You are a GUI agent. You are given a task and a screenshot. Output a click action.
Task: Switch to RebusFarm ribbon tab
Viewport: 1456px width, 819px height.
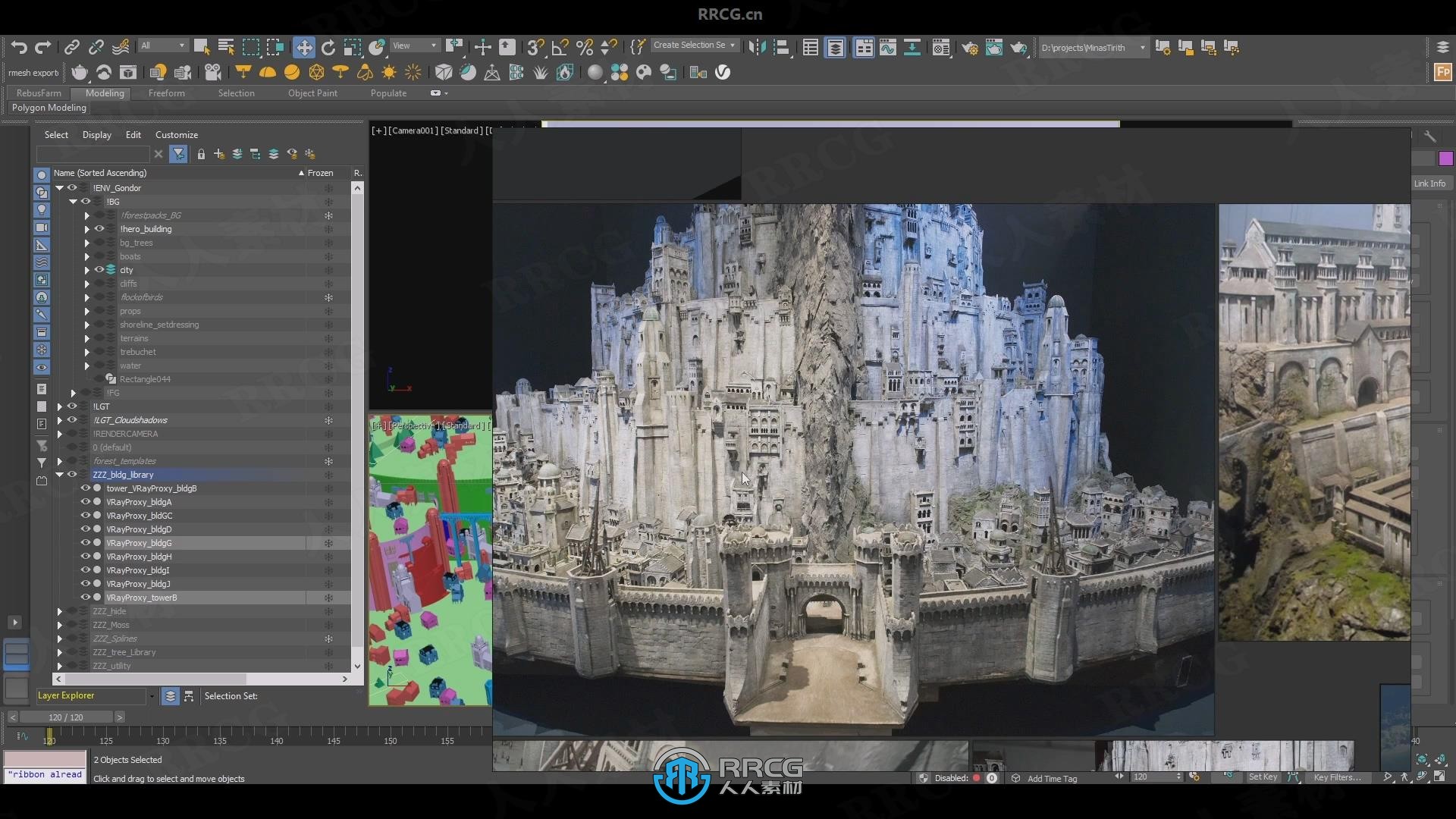[39, 93]
